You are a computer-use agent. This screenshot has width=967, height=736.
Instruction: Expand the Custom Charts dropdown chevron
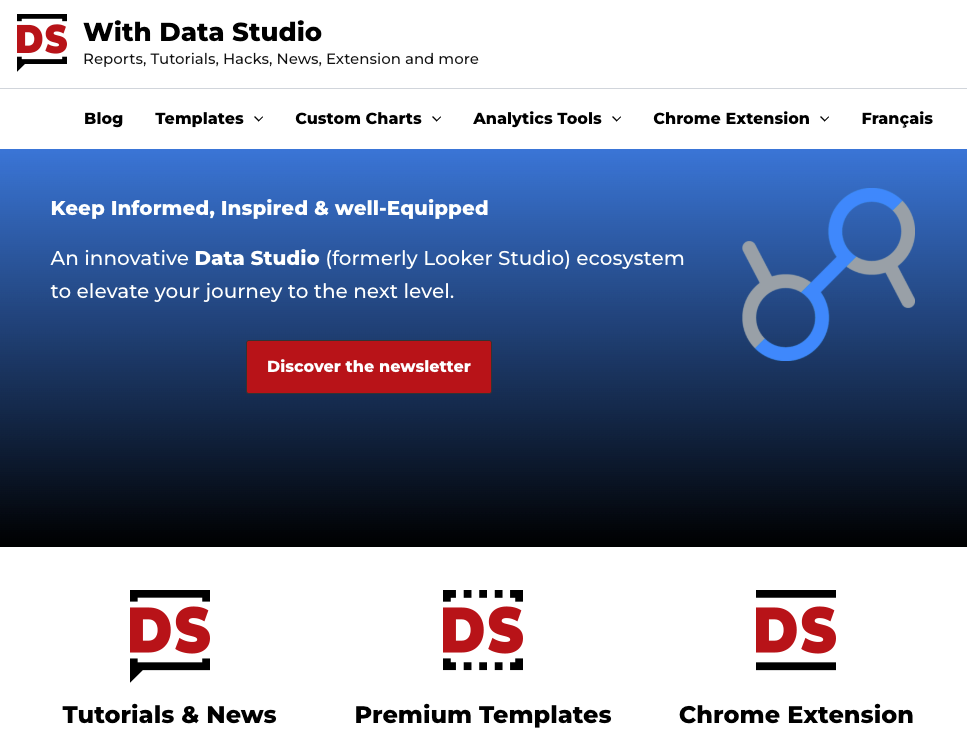pyautogui.click(x=437, y=118)
